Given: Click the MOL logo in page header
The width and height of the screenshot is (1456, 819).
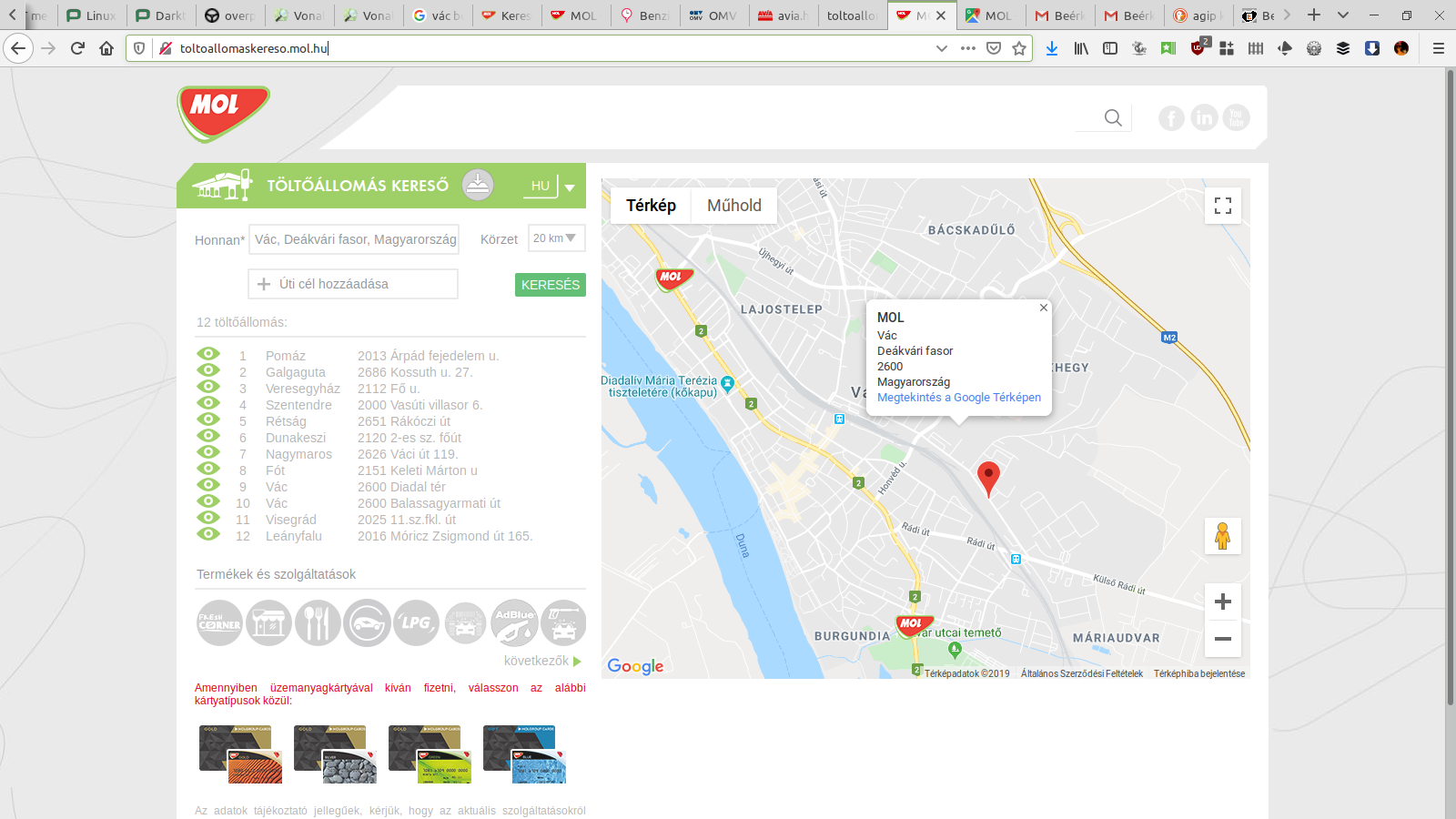Looking at the screenshot, I should 223,114.
